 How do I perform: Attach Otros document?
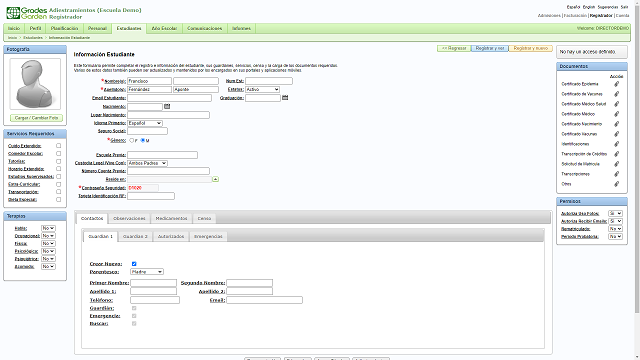pos(616,184)
